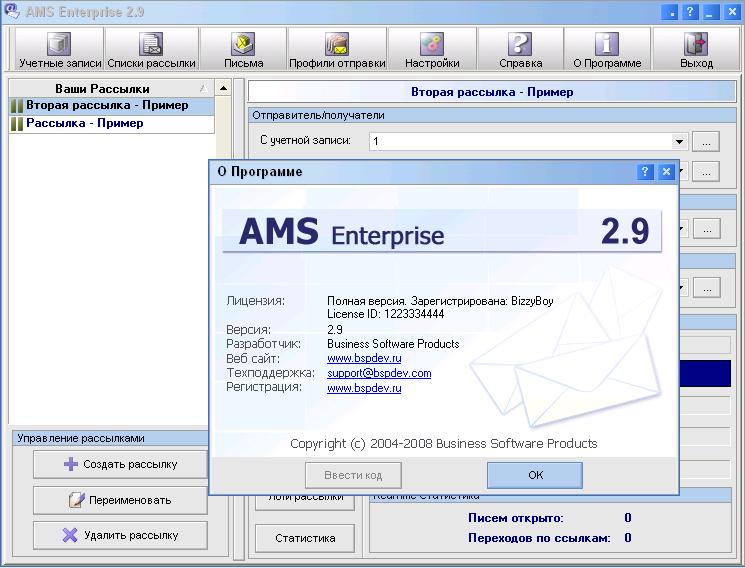The width and height of the screenshot is (745, 568).
Task: Open the www.bspdev.ru Веб сайт link
Action: [x=364, y=358]
